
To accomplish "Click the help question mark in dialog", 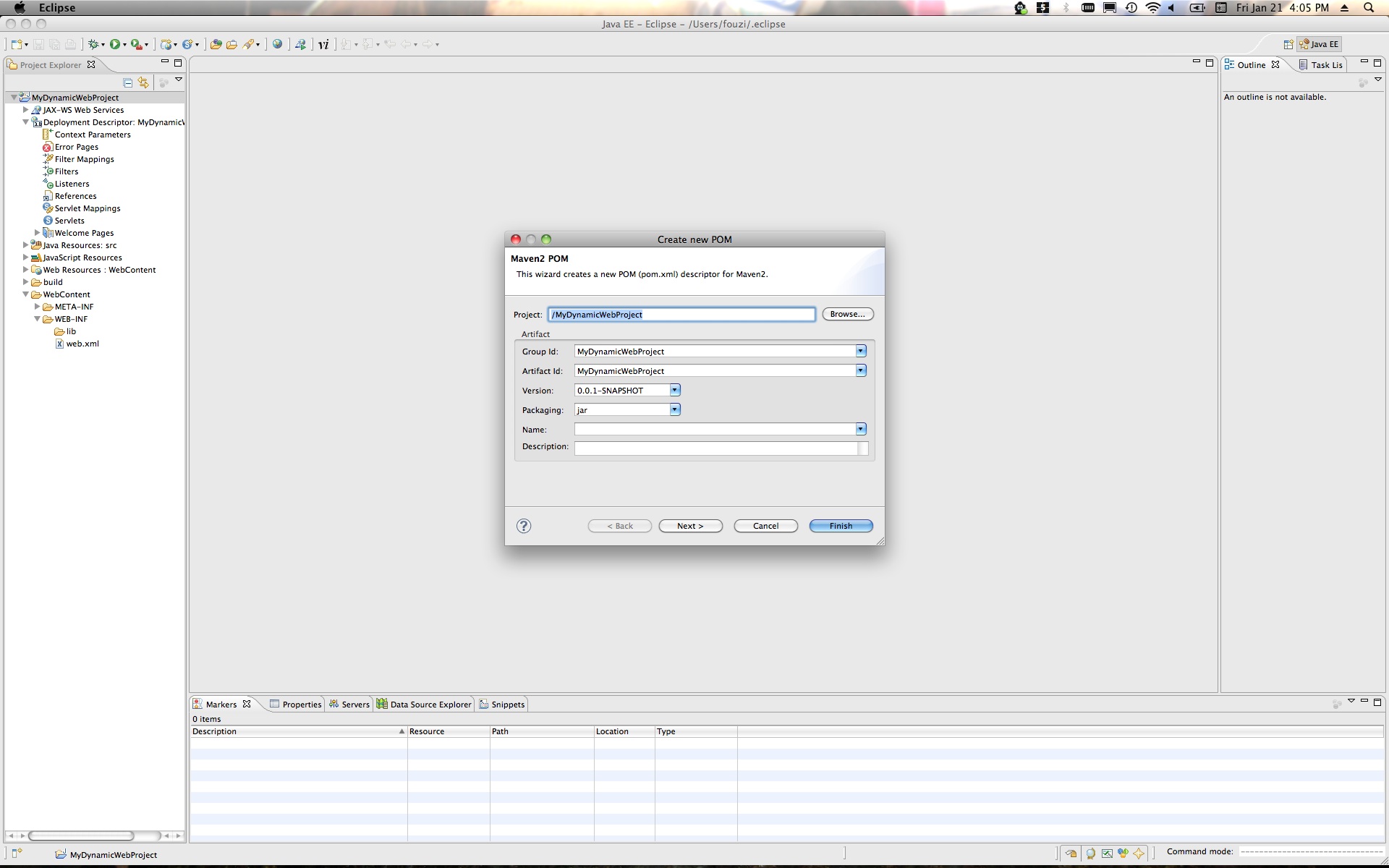I will 524,526.
